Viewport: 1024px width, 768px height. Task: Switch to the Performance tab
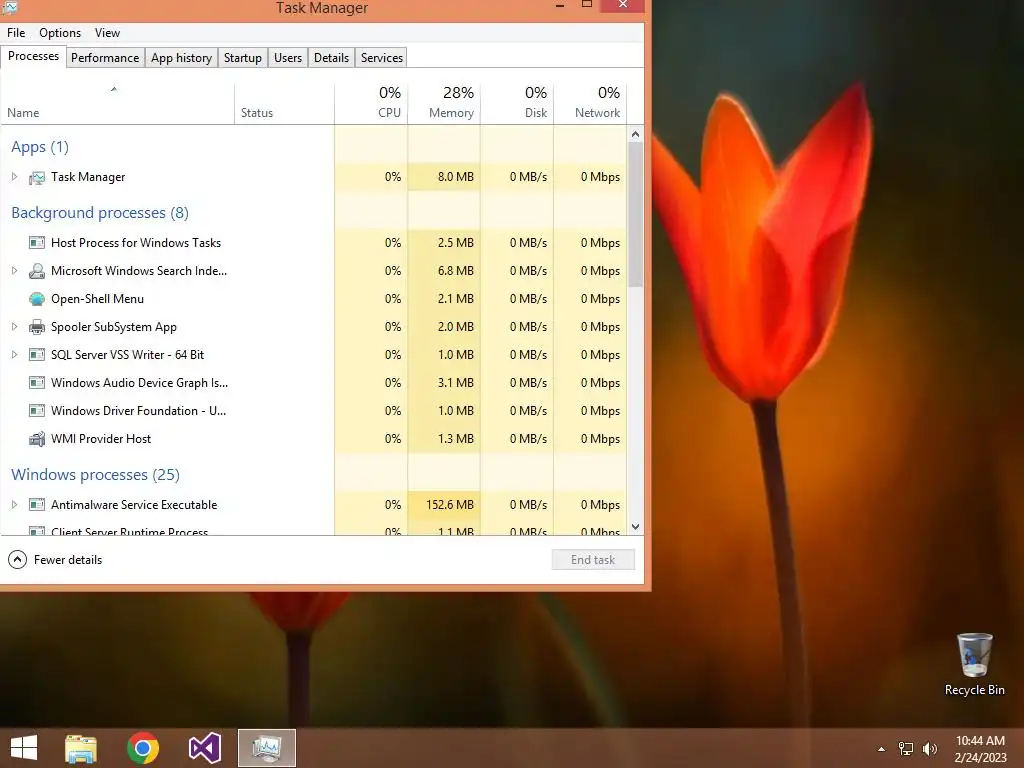pyautogui.click(x=105, y=57)
